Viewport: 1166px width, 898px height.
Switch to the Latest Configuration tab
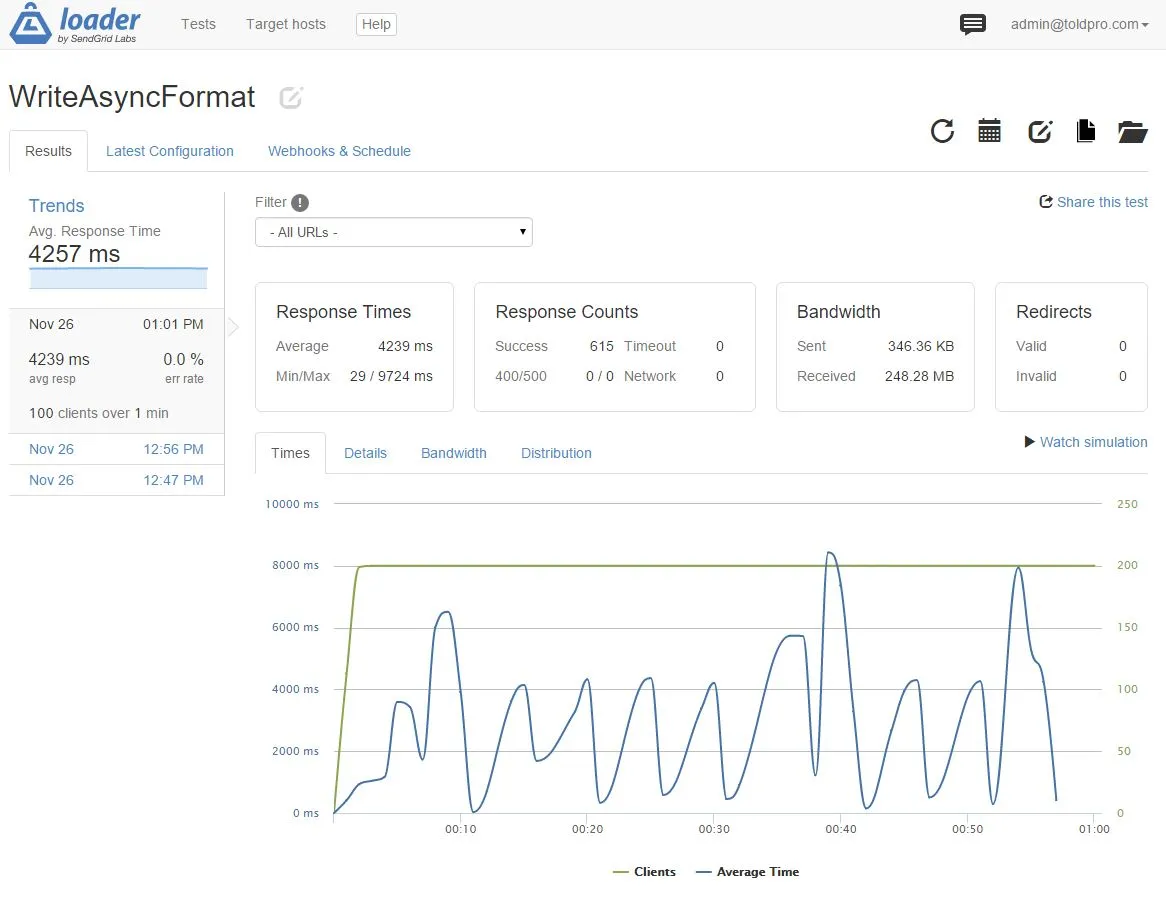170,151
